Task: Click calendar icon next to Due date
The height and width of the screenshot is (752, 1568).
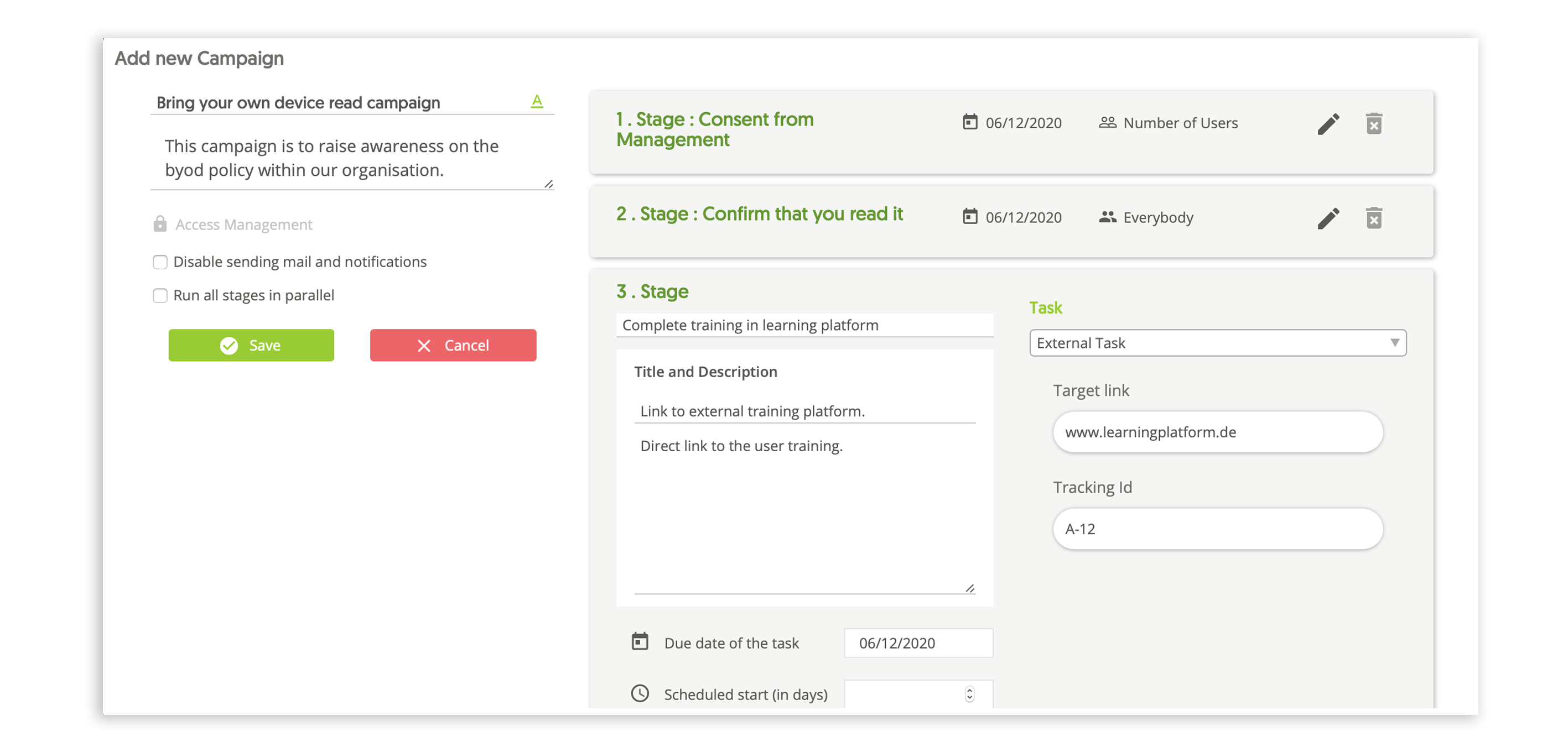Action: (x=640, y=642)
